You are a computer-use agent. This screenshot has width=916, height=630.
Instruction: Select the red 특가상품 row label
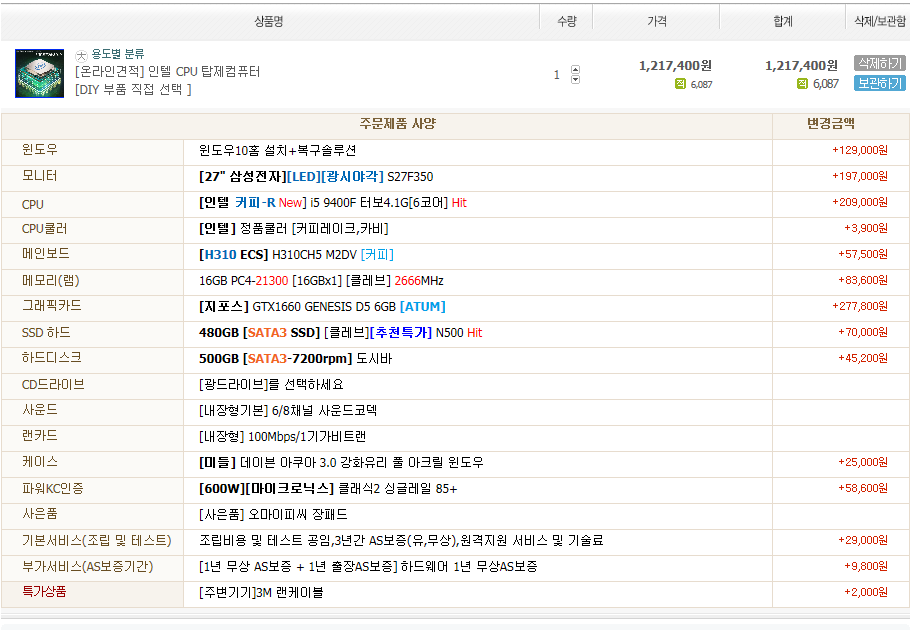click(x=44, y=591)
